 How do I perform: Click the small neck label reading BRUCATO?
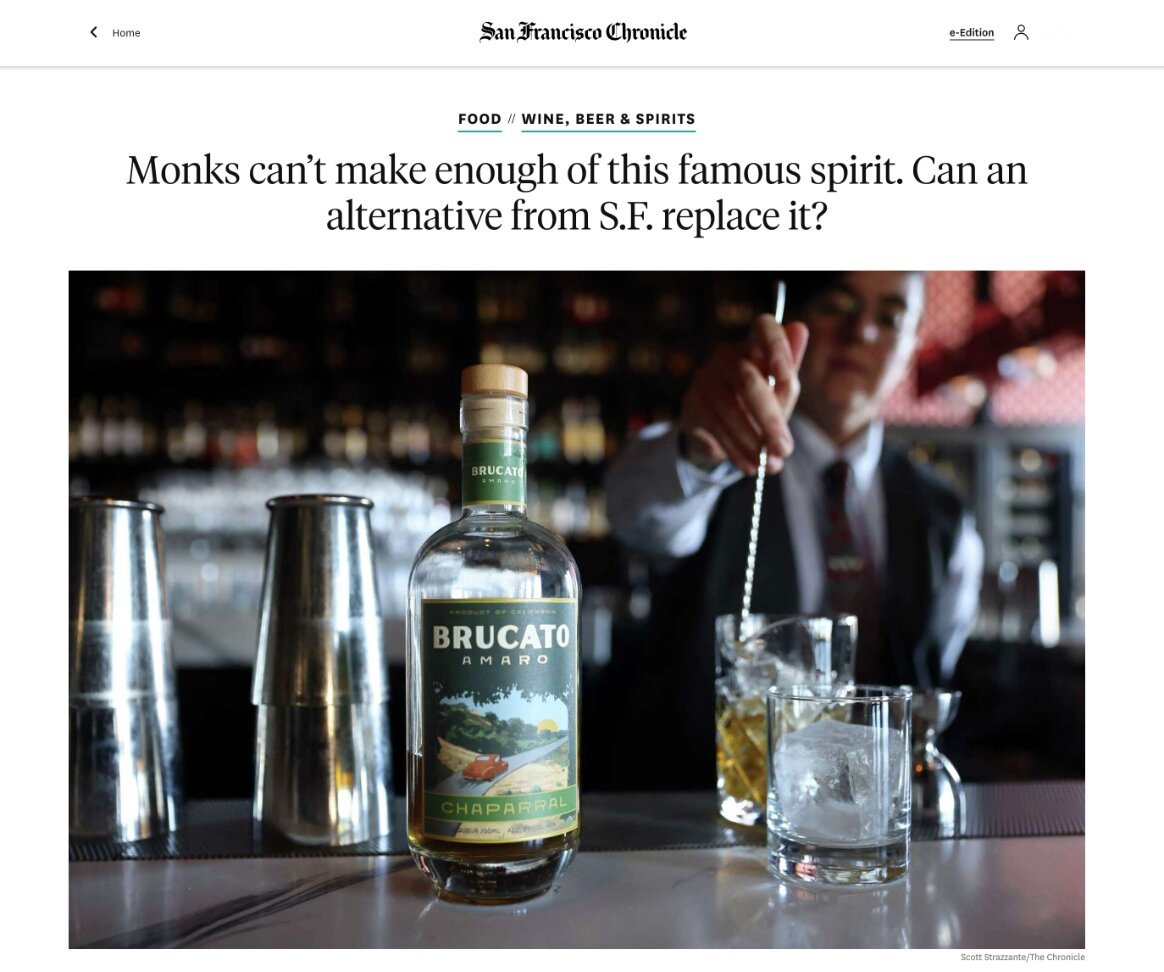coord(496,474)
